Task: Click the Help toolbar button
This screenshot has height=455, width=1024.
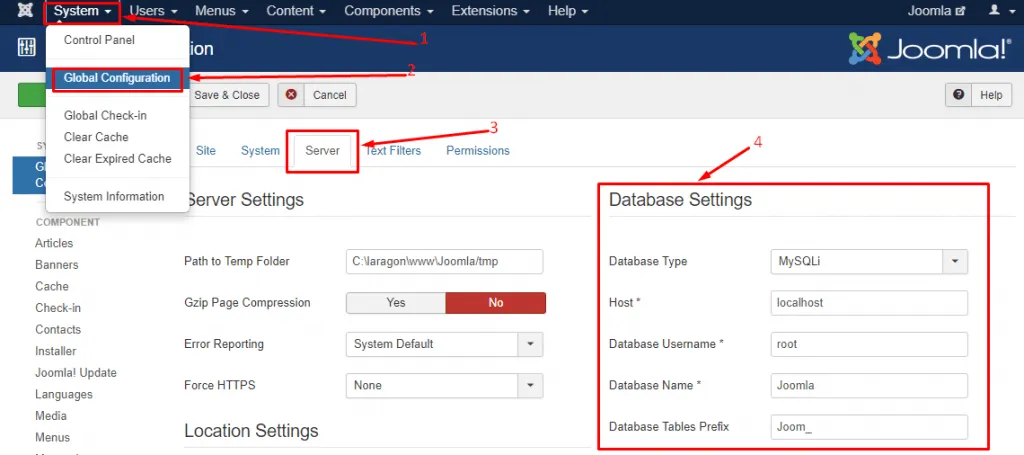Action: [978, 95]
